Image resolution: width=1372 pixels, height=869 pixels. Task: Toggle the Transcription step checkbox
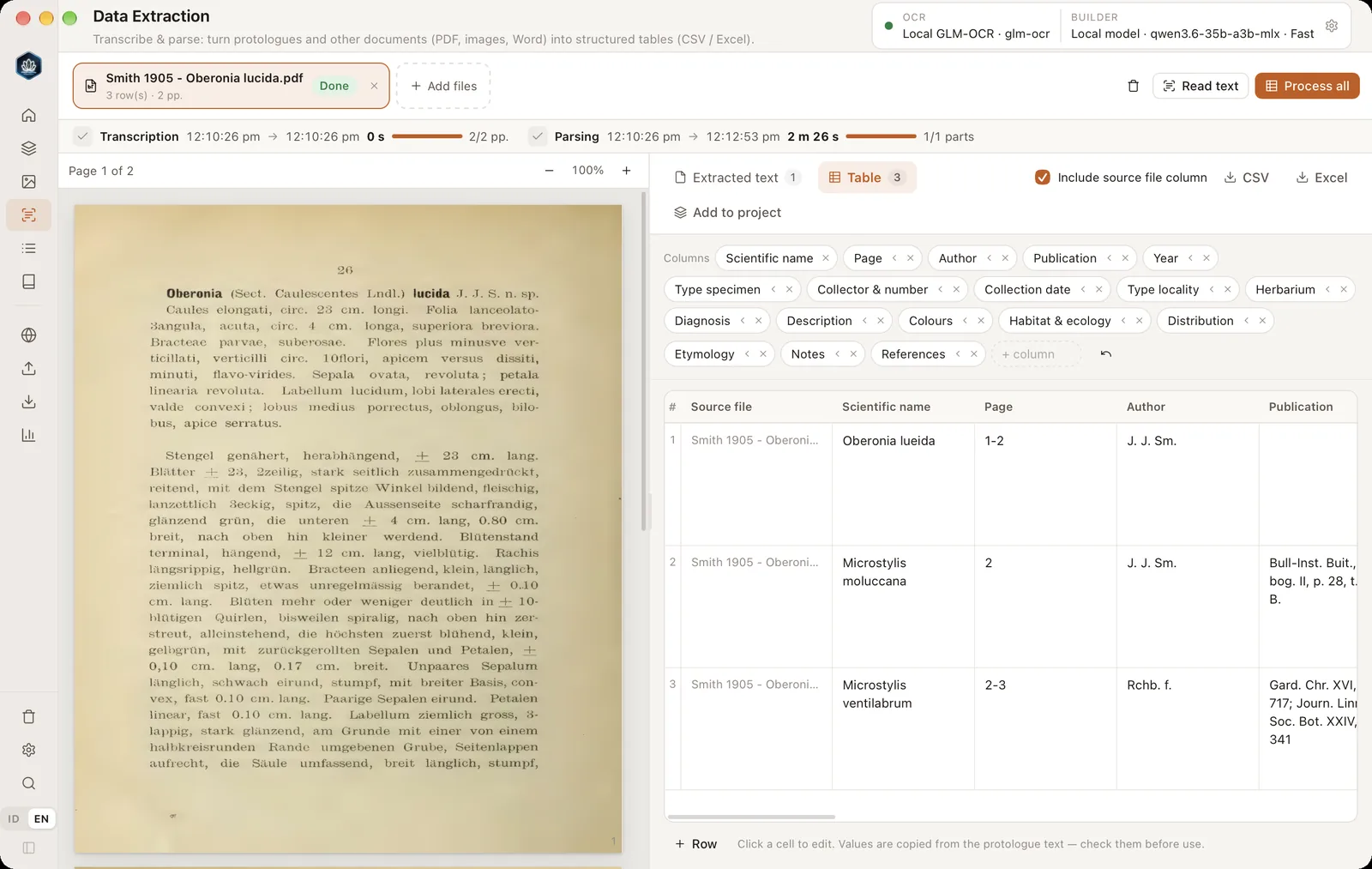click(x=82, y=136)
